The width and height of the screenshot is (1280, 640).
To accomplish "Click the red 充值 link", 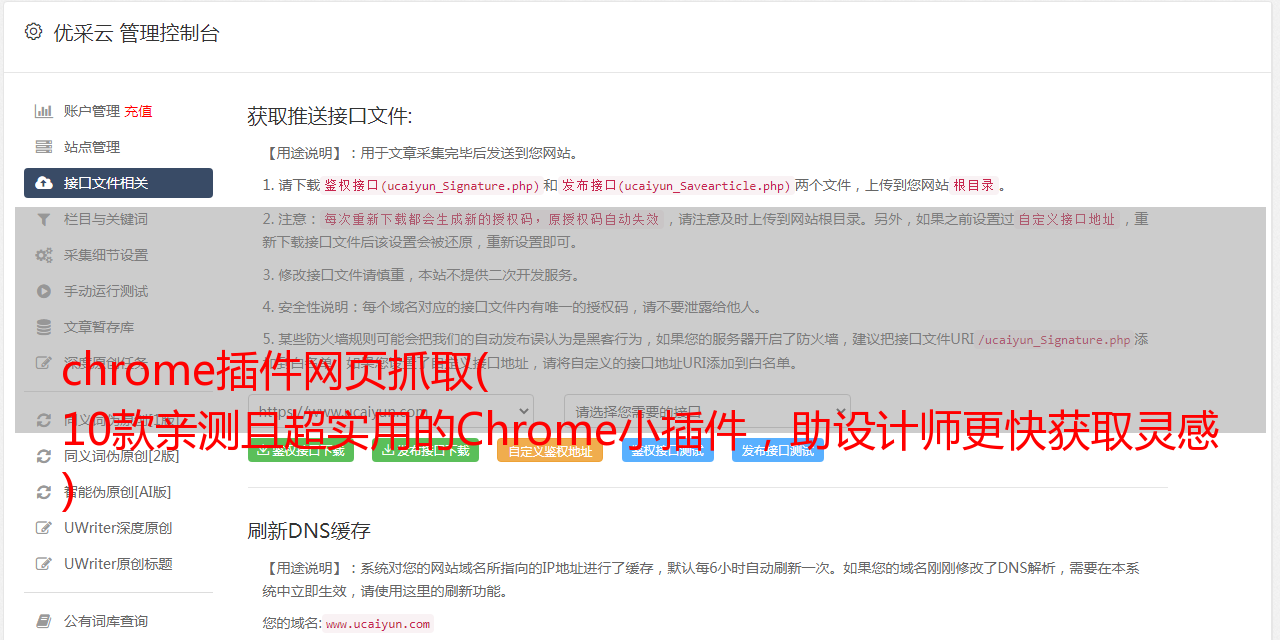I will click(x=138, y=111).
